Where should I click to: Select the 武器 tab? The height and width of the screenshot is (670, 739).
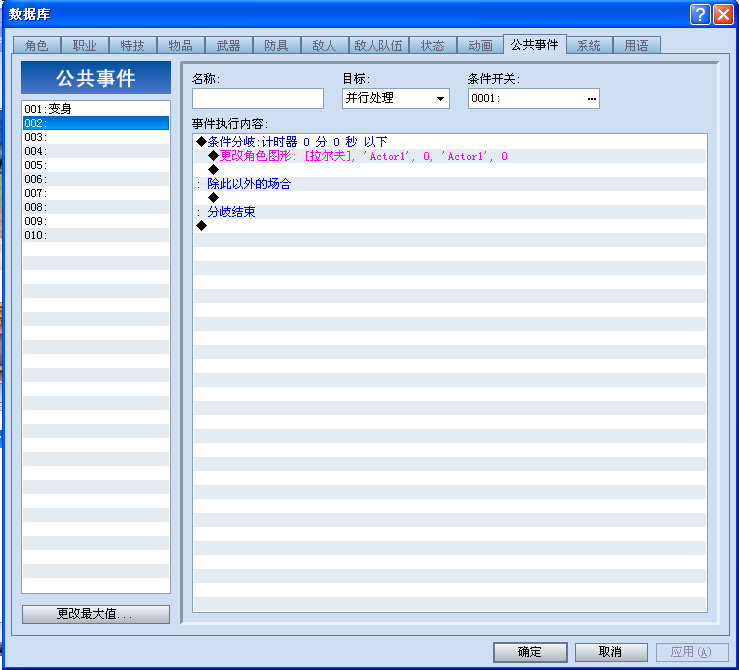229,45
